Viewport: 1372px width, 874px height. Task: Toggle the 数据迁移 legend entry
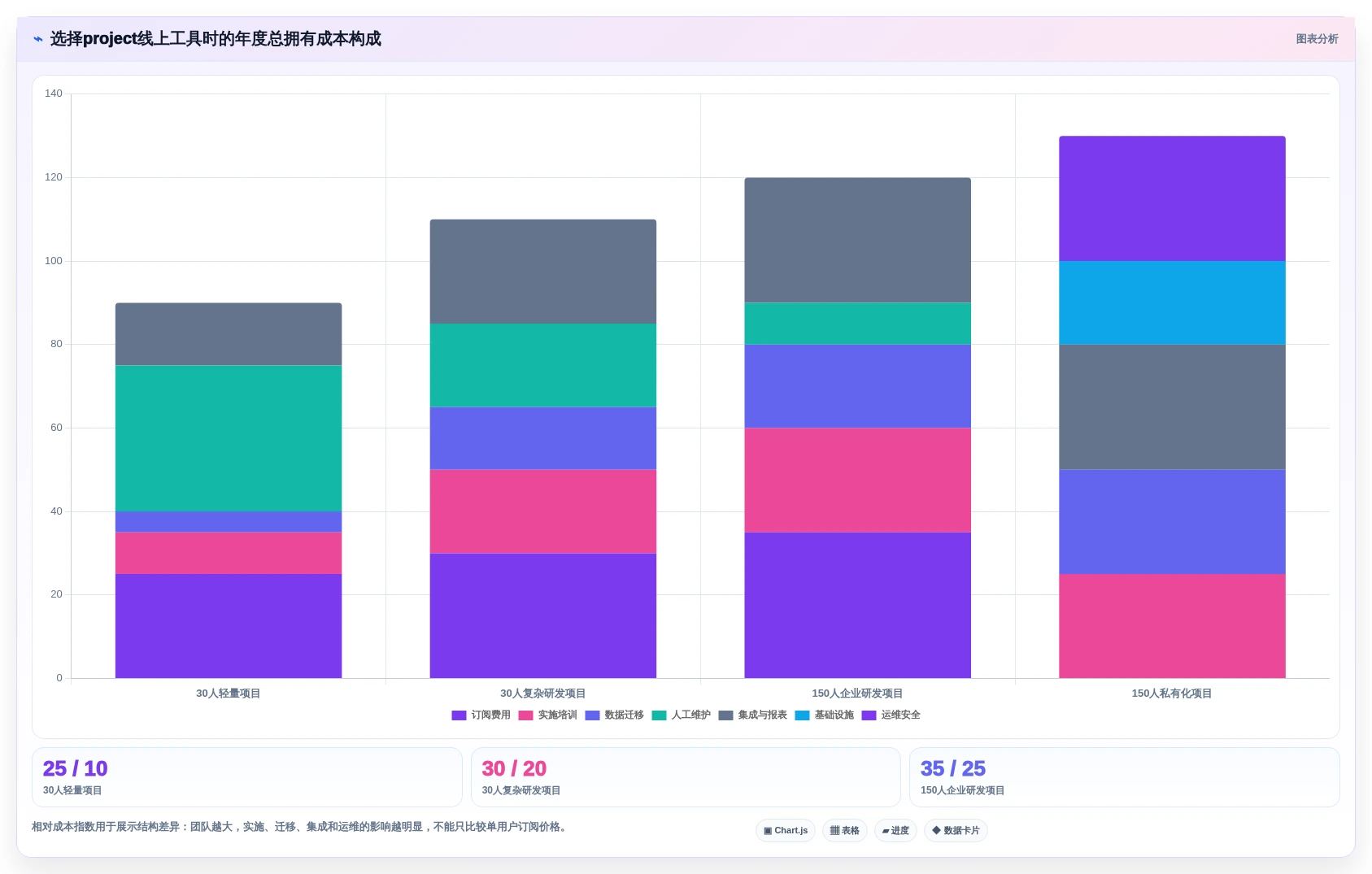point(614,715)
